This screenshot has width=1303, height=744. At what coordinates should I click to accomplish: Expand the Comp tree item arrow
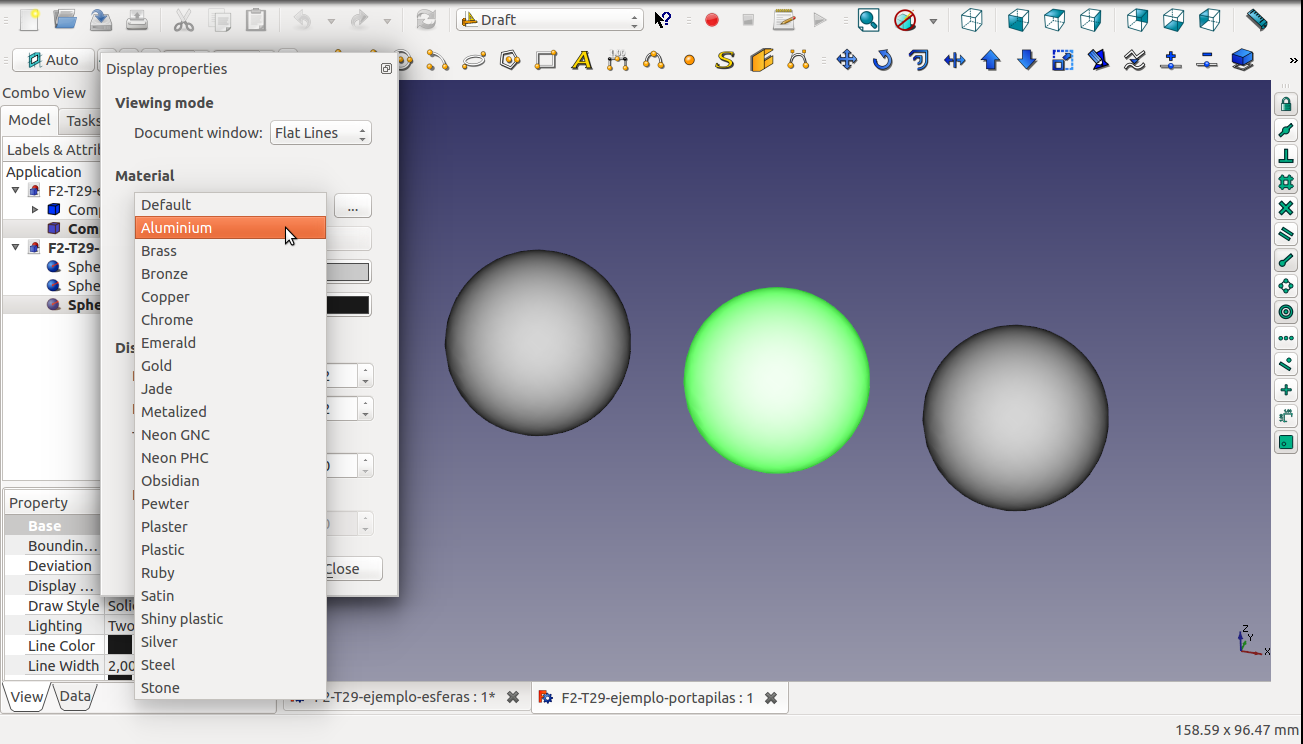[x=35, y=210]
